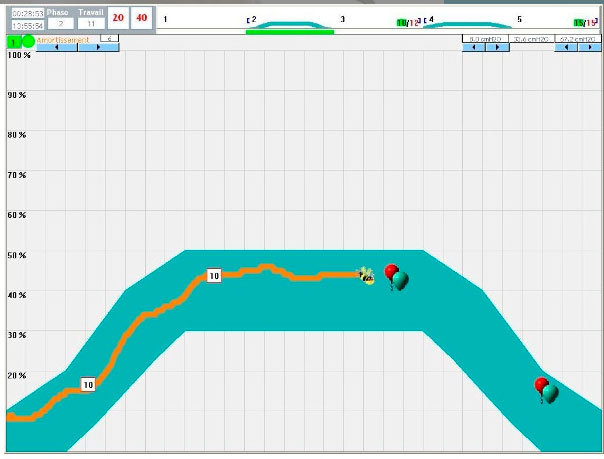Increase Amortissement with right arrow
This screenshot has width=604, height=459.
tap(98, 47)
